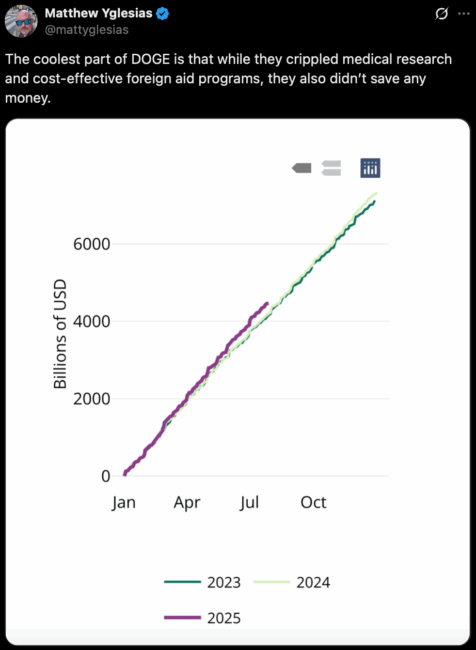Click the closest-data-on-hover chart icon
Image resolution: width=476 pixels, height=650 pixels.
pos(302,168)
